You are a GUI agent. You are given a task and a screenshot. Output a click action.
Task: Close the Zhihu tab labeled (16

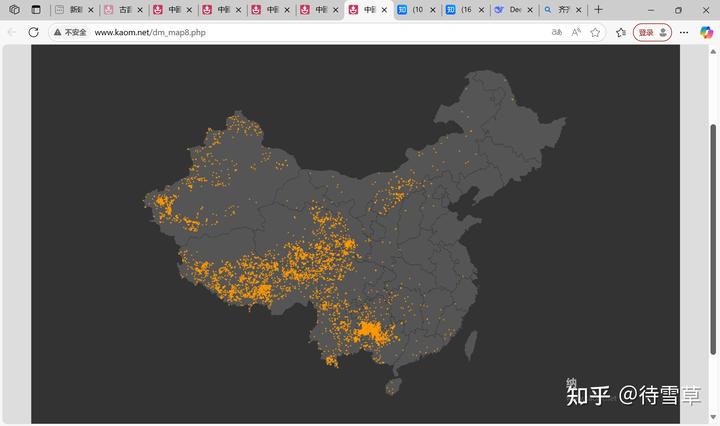481,10
